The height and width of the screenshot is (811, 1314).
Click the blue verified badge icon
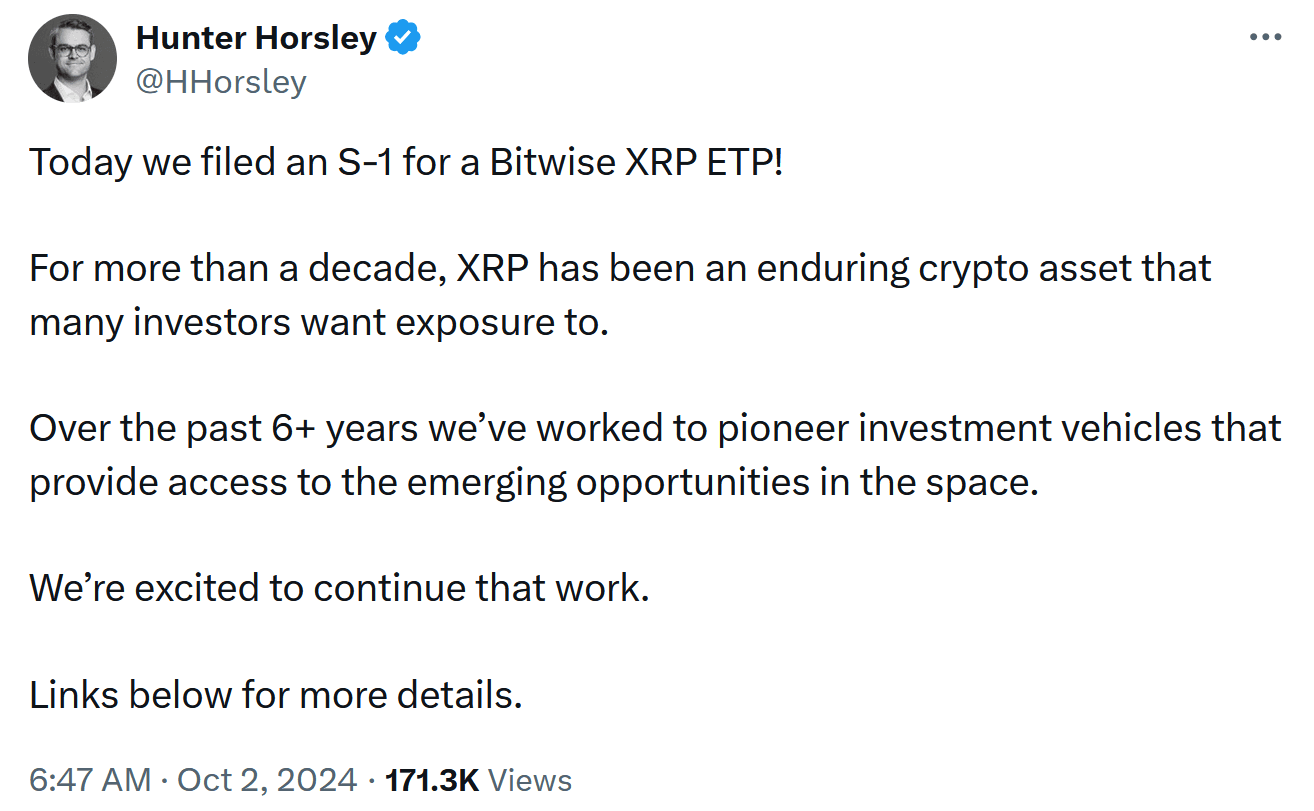(x=404, y=39)
